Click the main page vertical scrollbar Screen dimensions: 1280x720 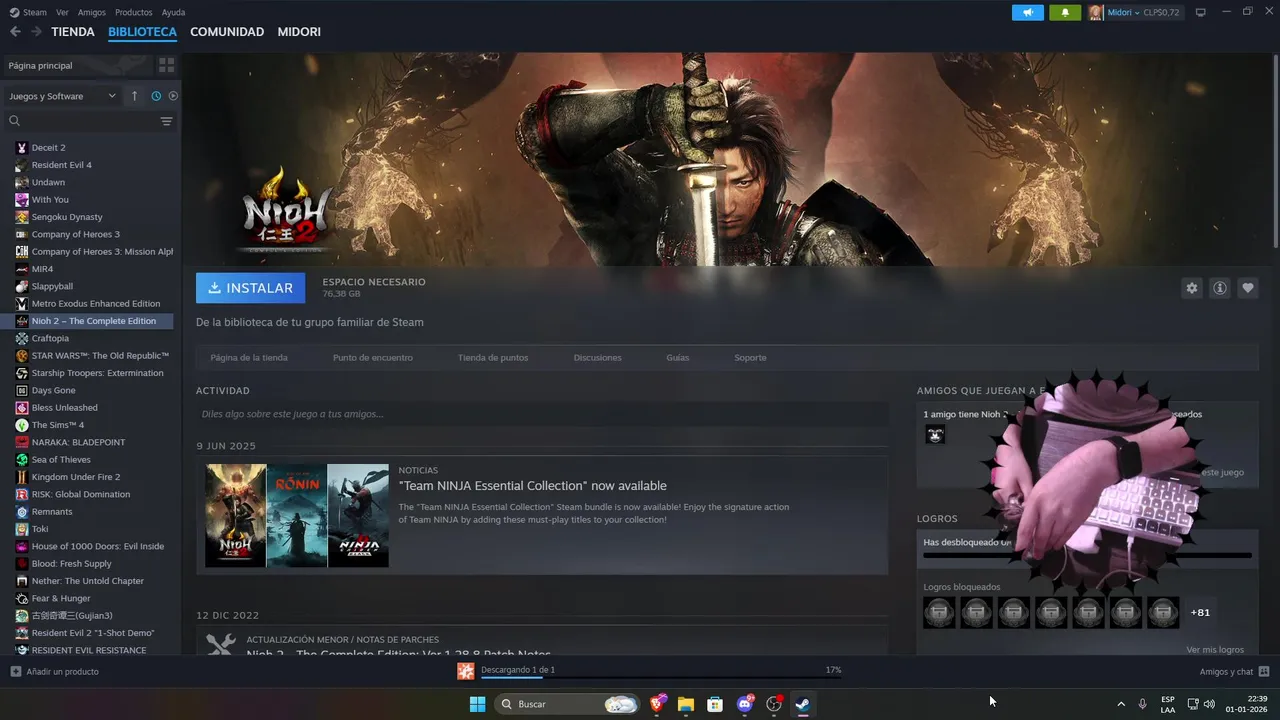click(1276, 150)
